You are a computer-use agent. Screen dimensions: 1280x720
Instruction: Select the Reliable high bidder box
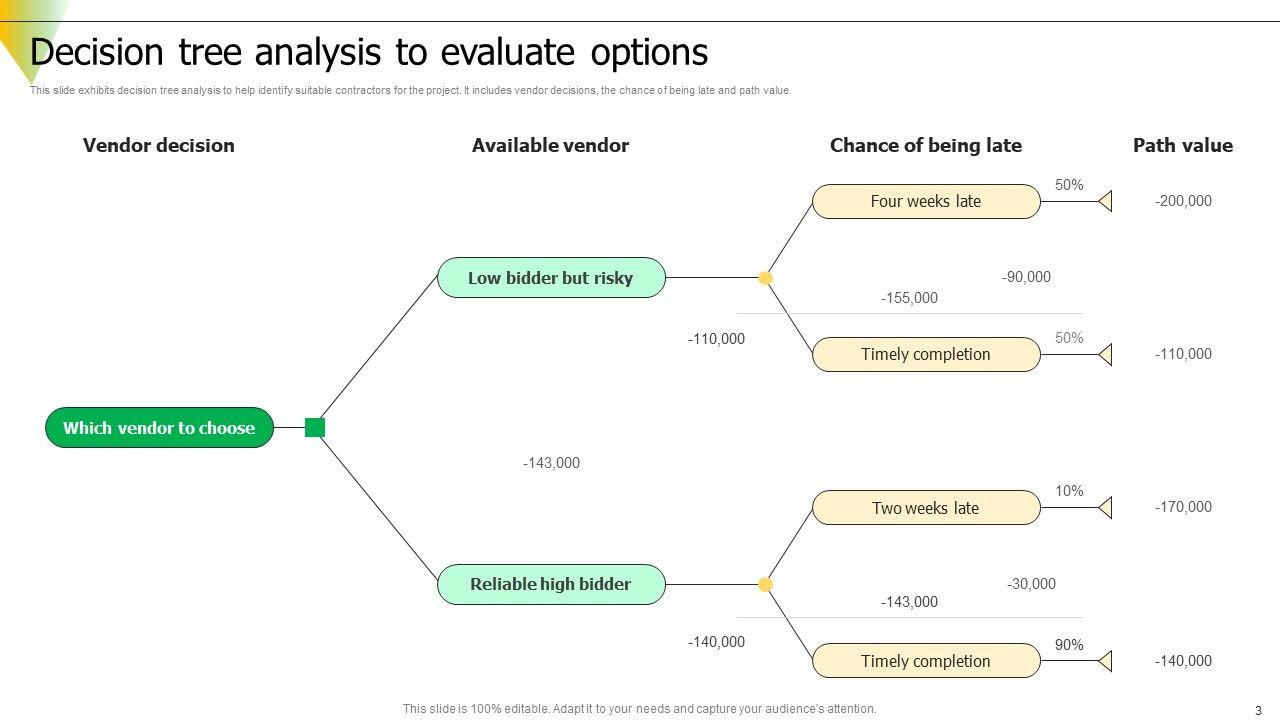coord(551,584)
